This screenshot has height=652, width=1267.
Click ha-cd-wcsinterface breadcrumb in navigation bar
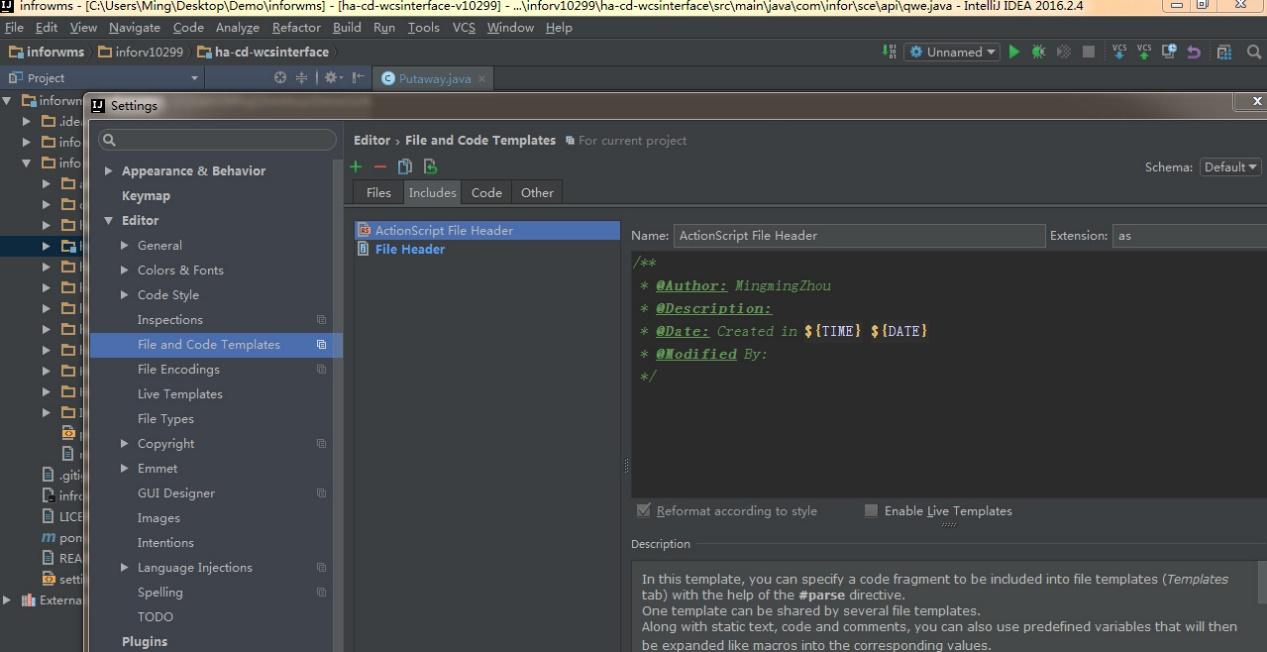click(x=263, y=52)
